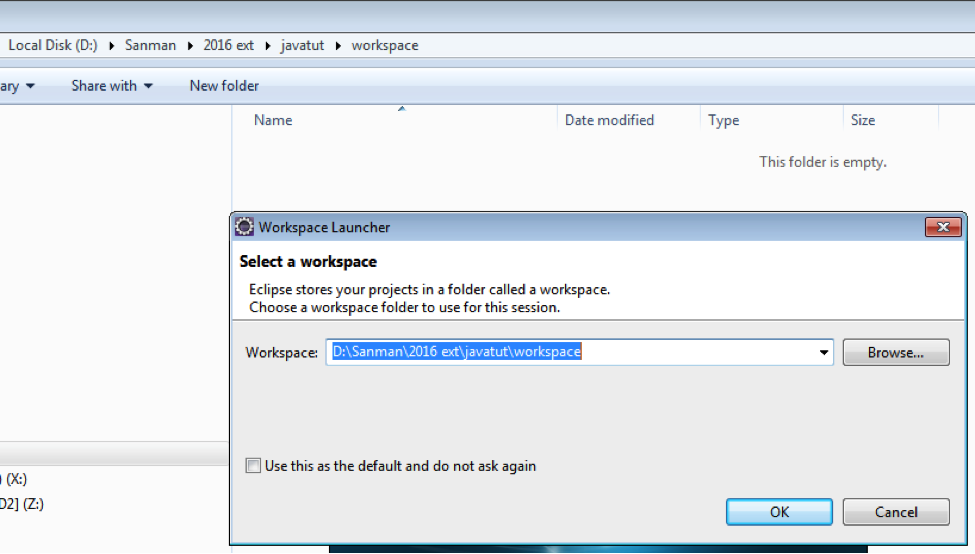Expand breadcrumb arrow after javatut
The height and width of the screenshot is (554, 975).
point(338,46)
